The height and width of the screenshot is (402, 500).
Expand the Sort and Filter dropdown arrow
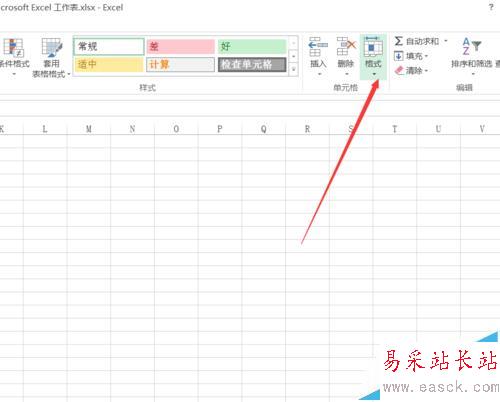473,74
